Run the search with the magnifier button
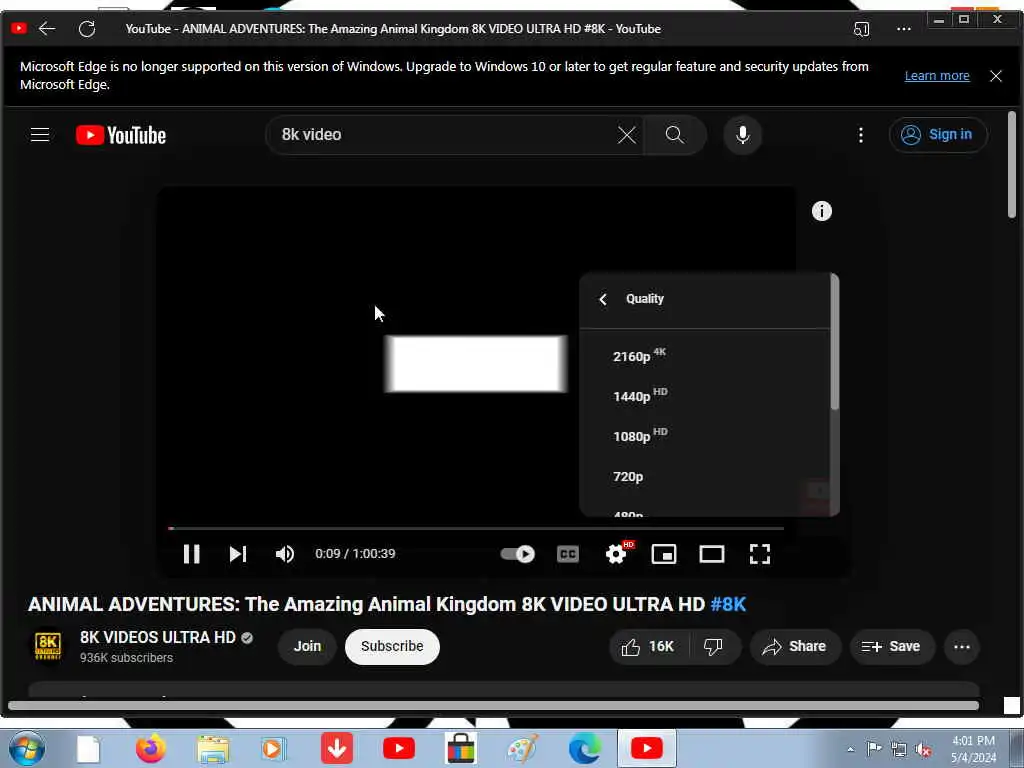 click(x=675, y=135)
